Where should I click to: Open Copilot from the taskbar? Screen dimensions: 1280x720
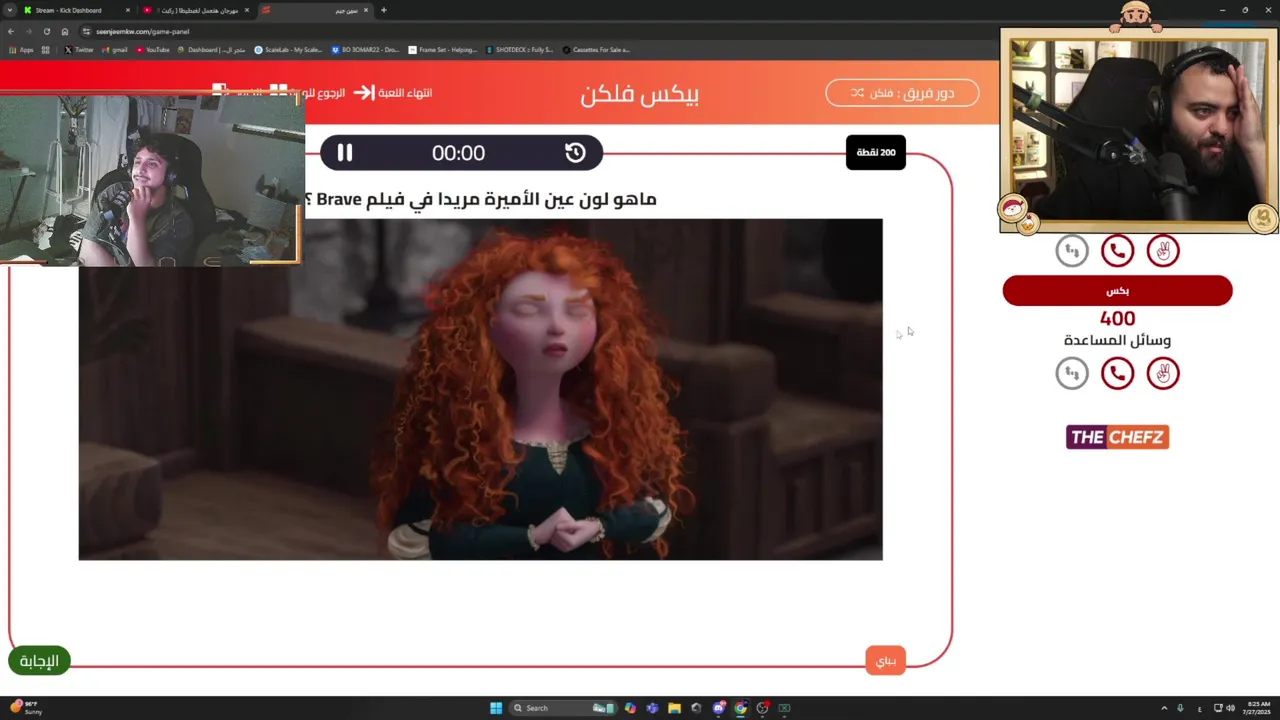(630, 708)
